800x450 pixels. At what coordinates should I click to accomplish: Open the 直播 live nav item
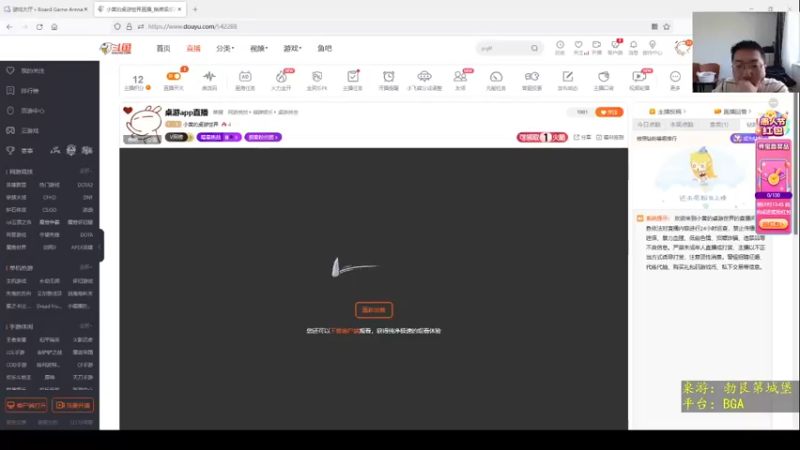coord(193,48)
